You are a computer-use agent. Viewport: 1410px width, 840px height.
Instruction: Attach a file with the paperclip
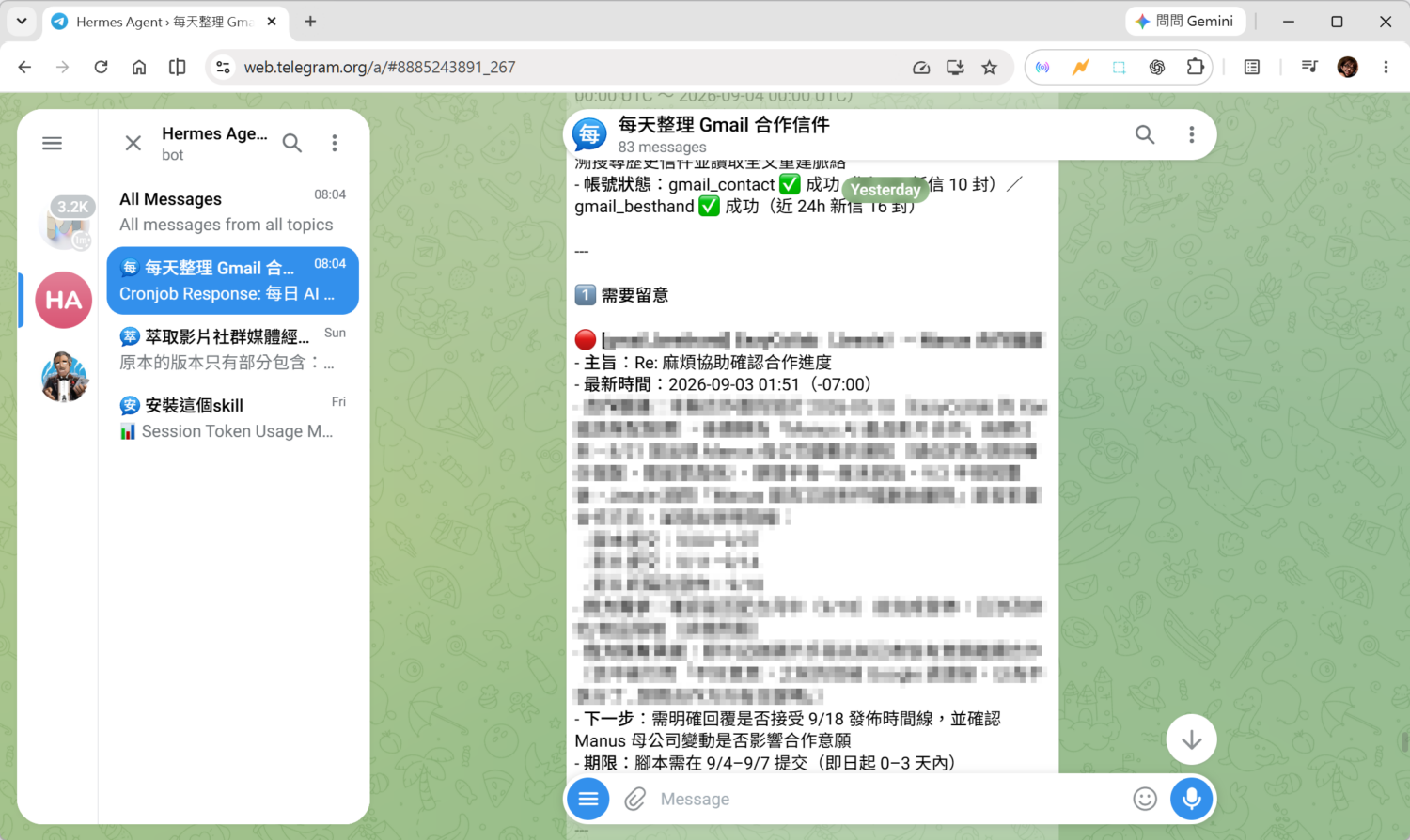(x=635, y=799)
